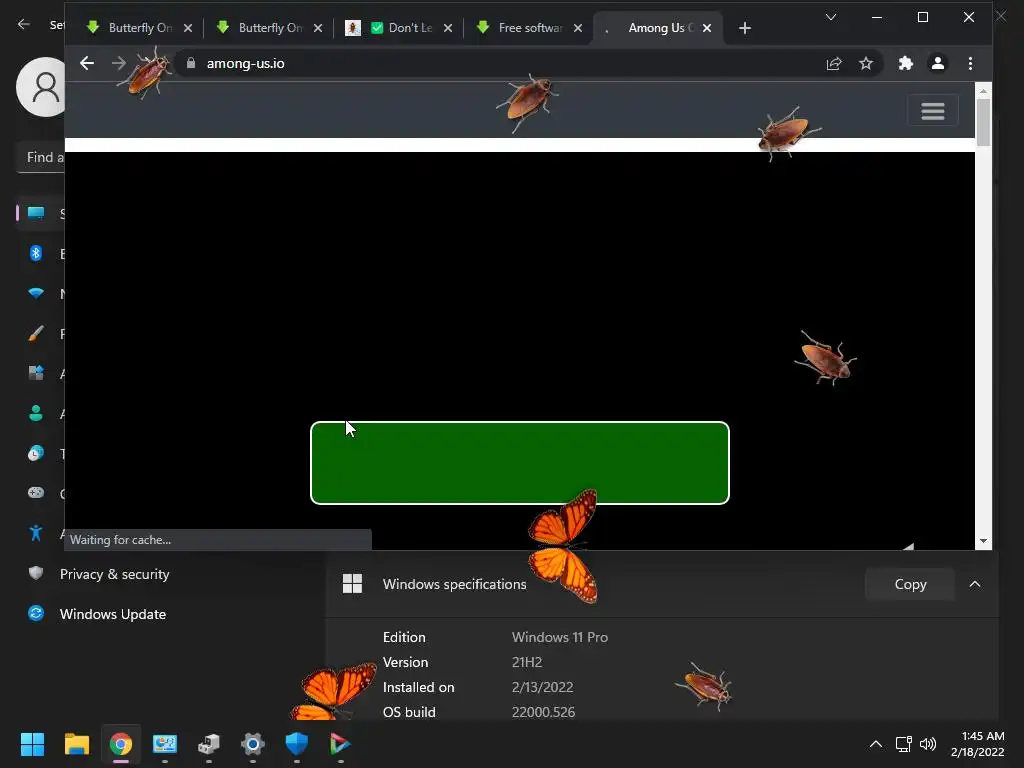
Task: Click Chrome icon in taskbar
Action: click(121, 744)
